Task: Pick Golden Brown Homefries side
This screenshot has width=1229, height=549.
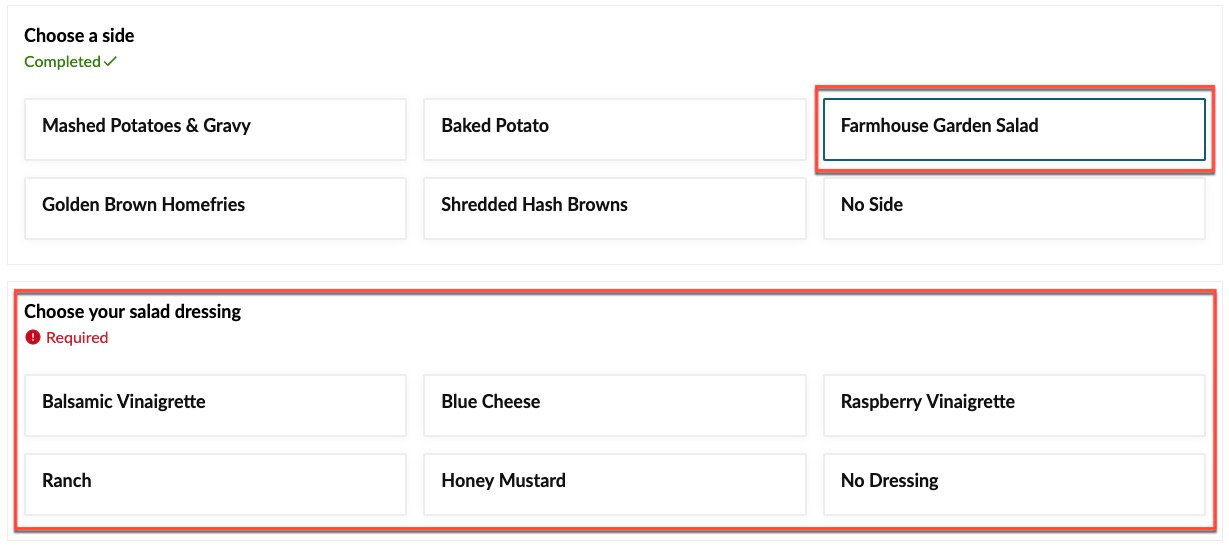Action: coord(215,208)
